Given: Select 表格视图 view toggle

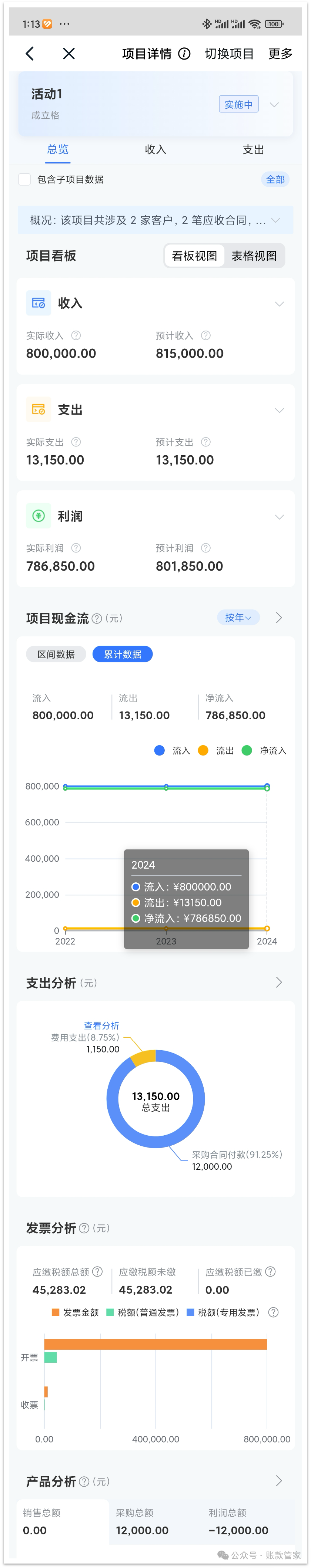Looking at the screenshot, I should (x=254, y=256).
